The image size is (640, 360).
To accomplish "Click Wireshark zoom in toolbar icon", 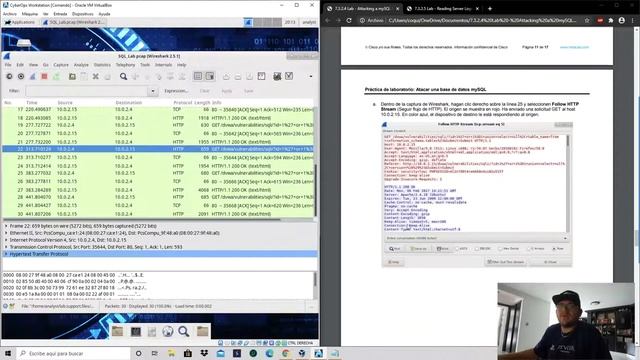I will [x=226, y=76].
